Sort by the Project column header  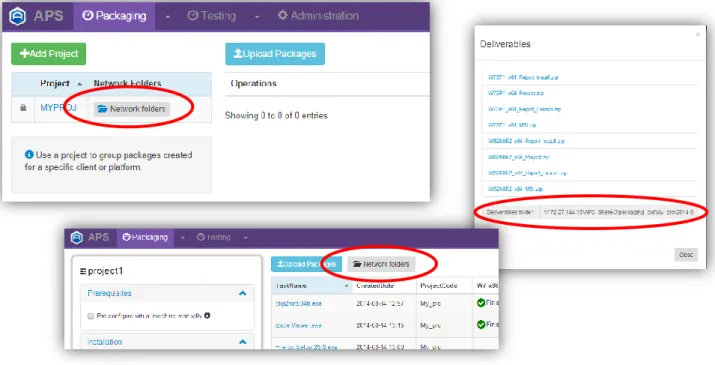55,83
